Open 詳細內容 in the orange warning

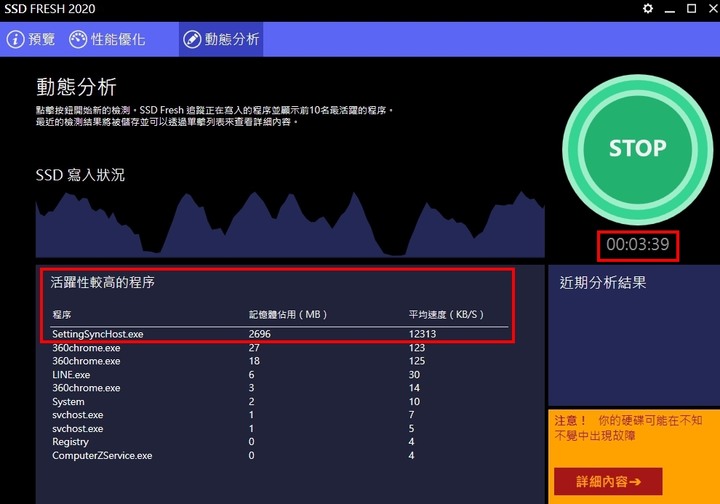tap(608, 482)
